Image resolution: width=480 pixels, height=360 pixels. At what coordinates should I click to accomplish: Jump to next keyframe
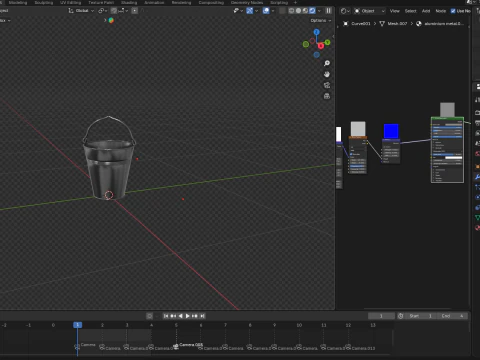pos(195,316)
